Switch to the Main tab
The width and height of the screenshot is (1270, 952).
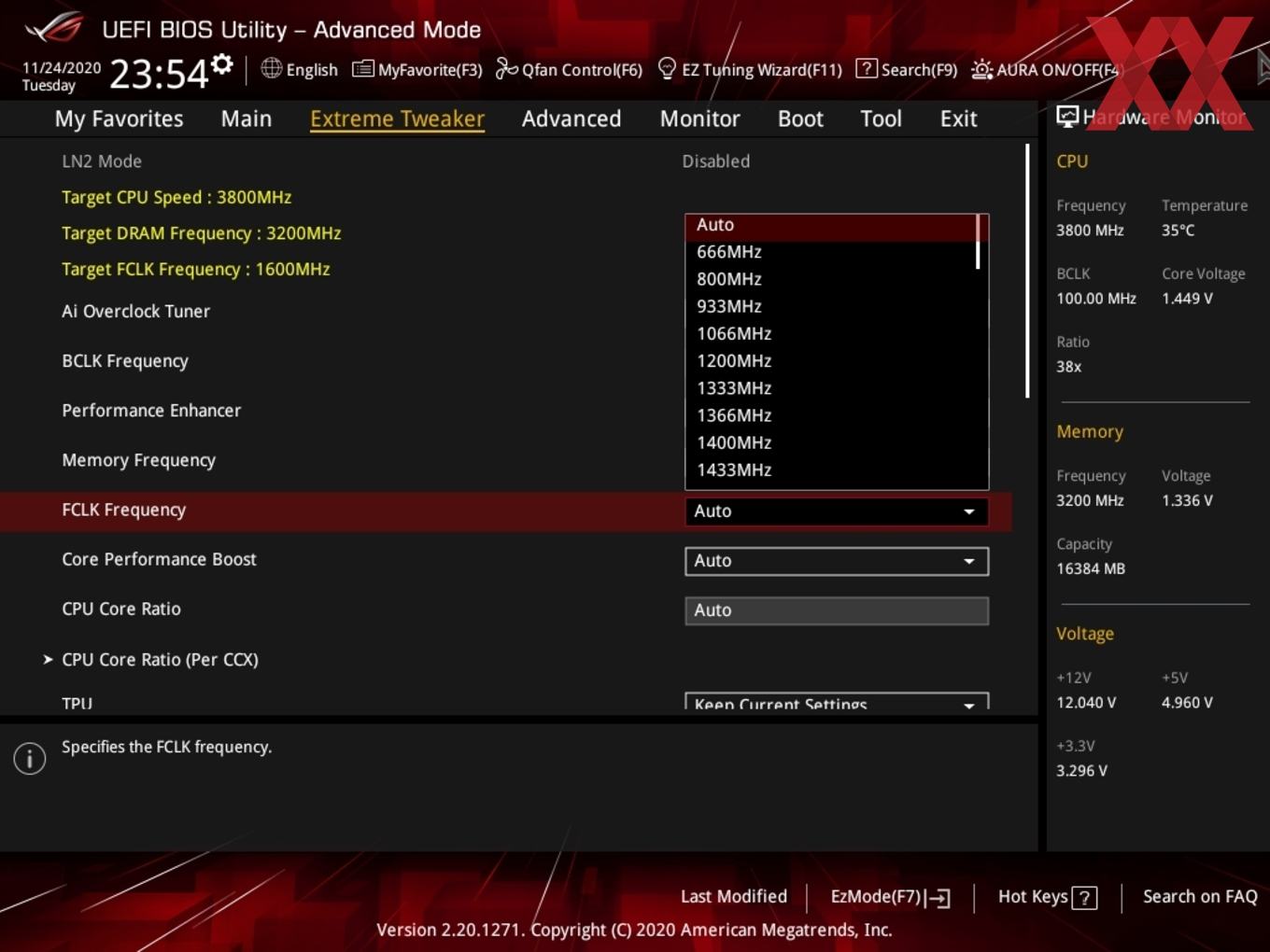pyautogui.click(x=247, y=119)
